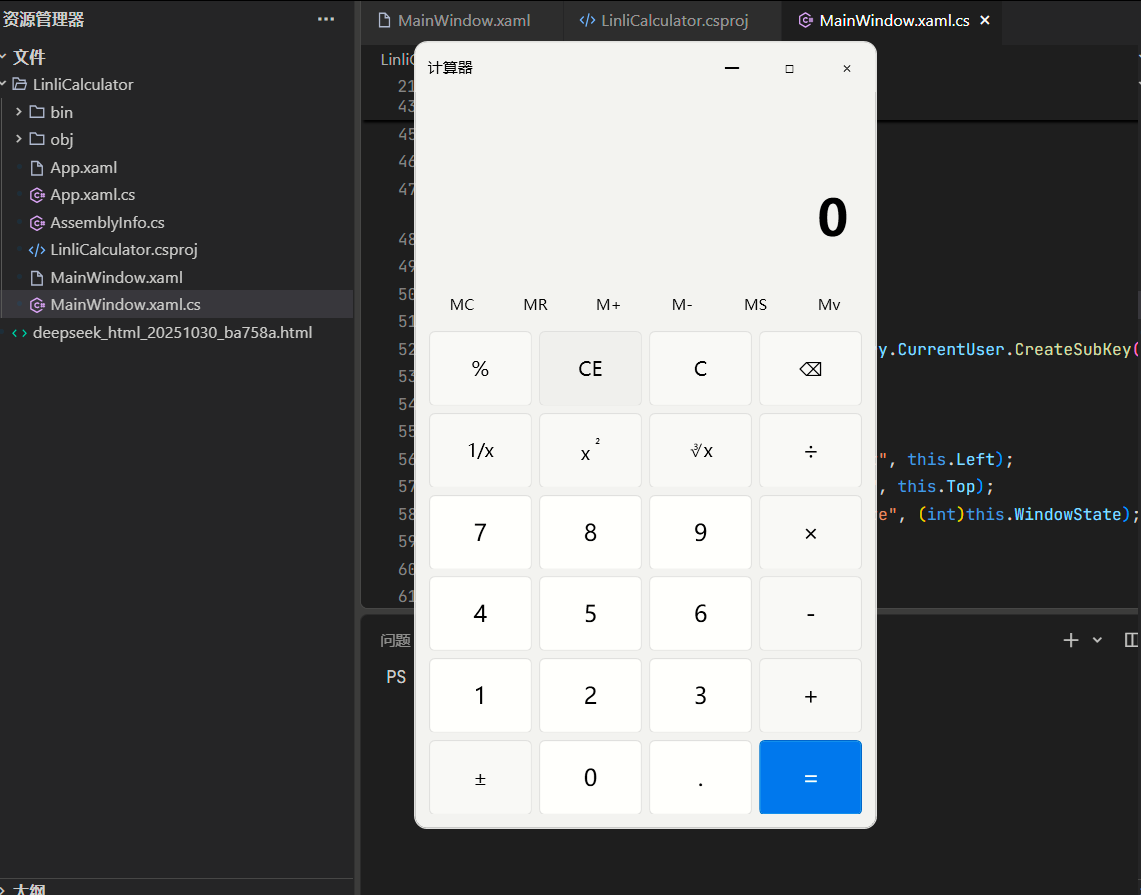
Task: Click the explorer panel more actions ellipsis
Action: click(x=326, y=19)
